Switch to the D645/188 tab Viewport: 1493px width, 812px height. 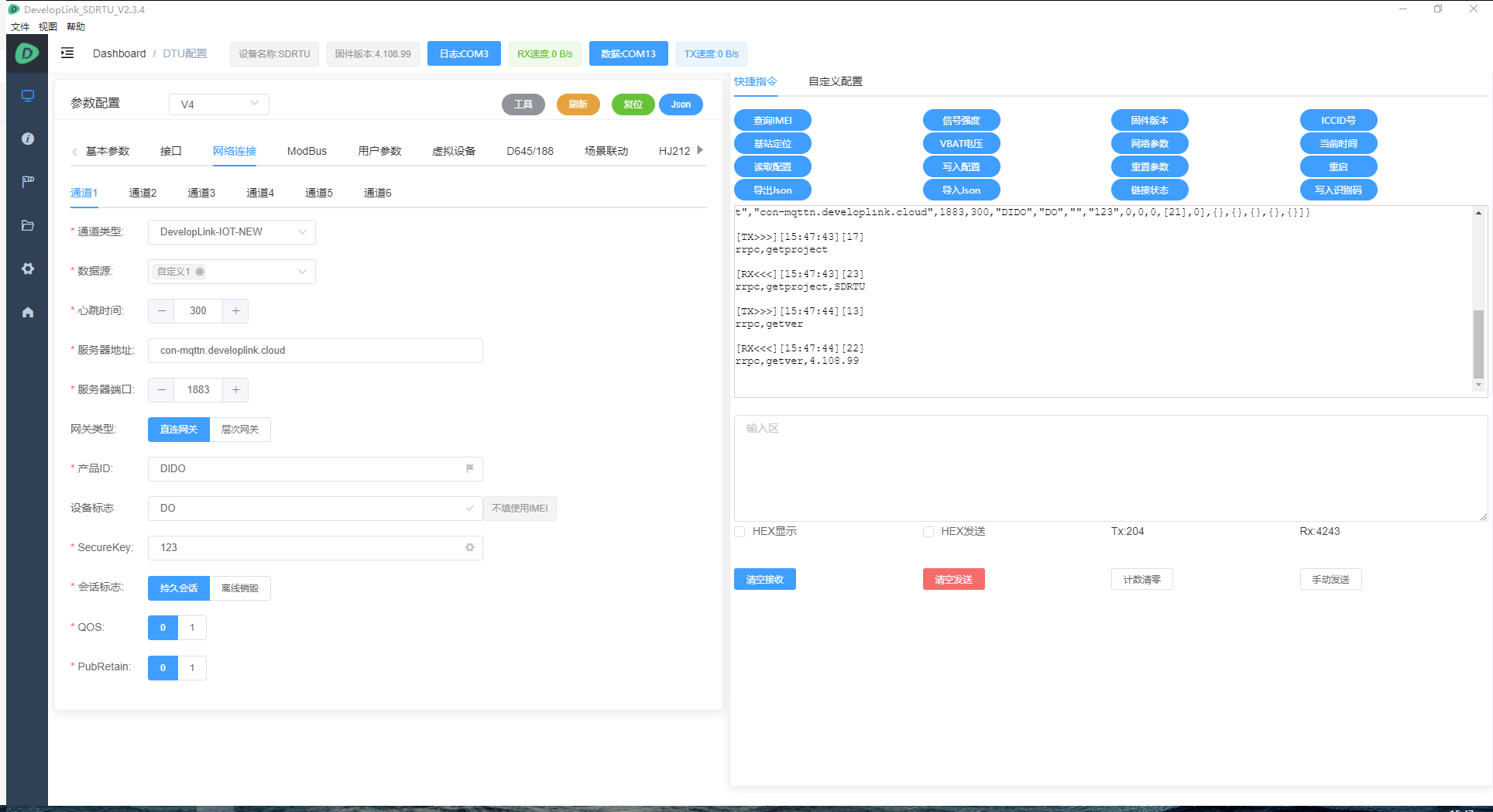tap(530, 151)
